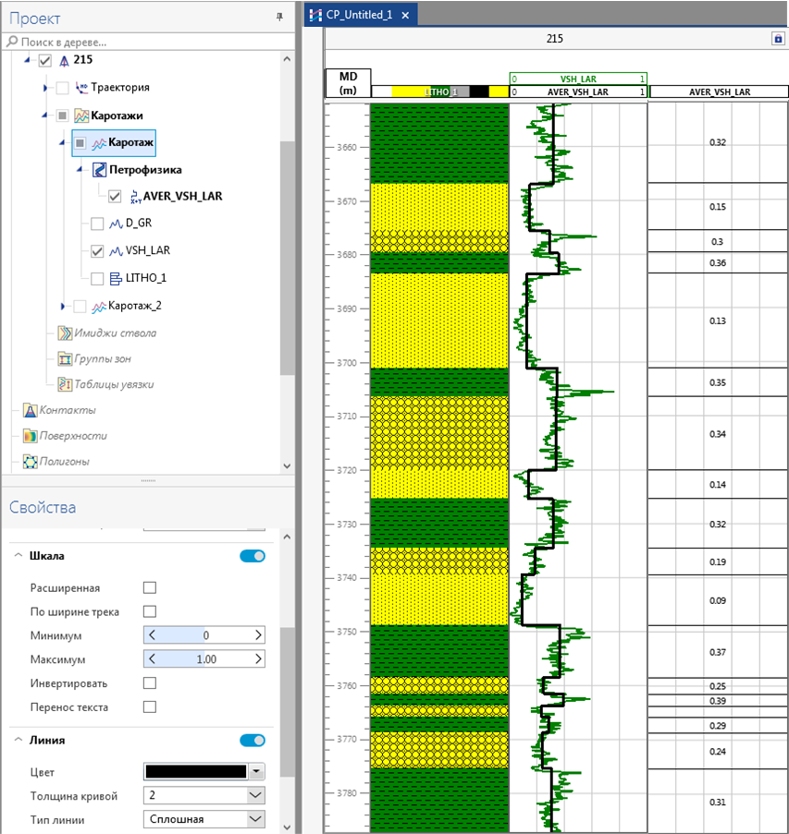Enable the Инвертировать checkbox
This screenshot has height=834, width=789.
point(150,683)
